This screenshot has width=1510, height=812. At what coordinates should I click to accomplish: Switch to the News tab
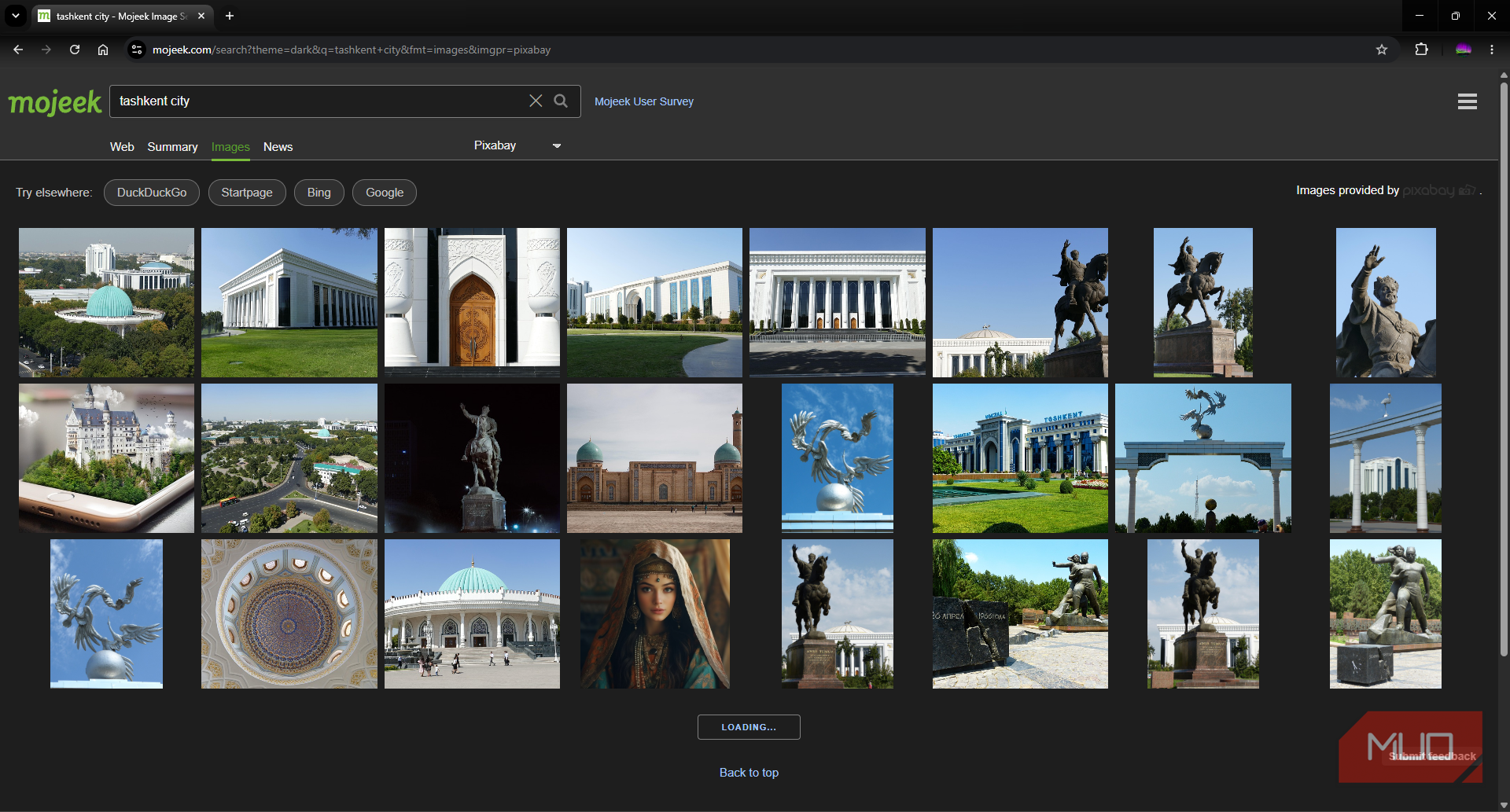pos(278,147)
